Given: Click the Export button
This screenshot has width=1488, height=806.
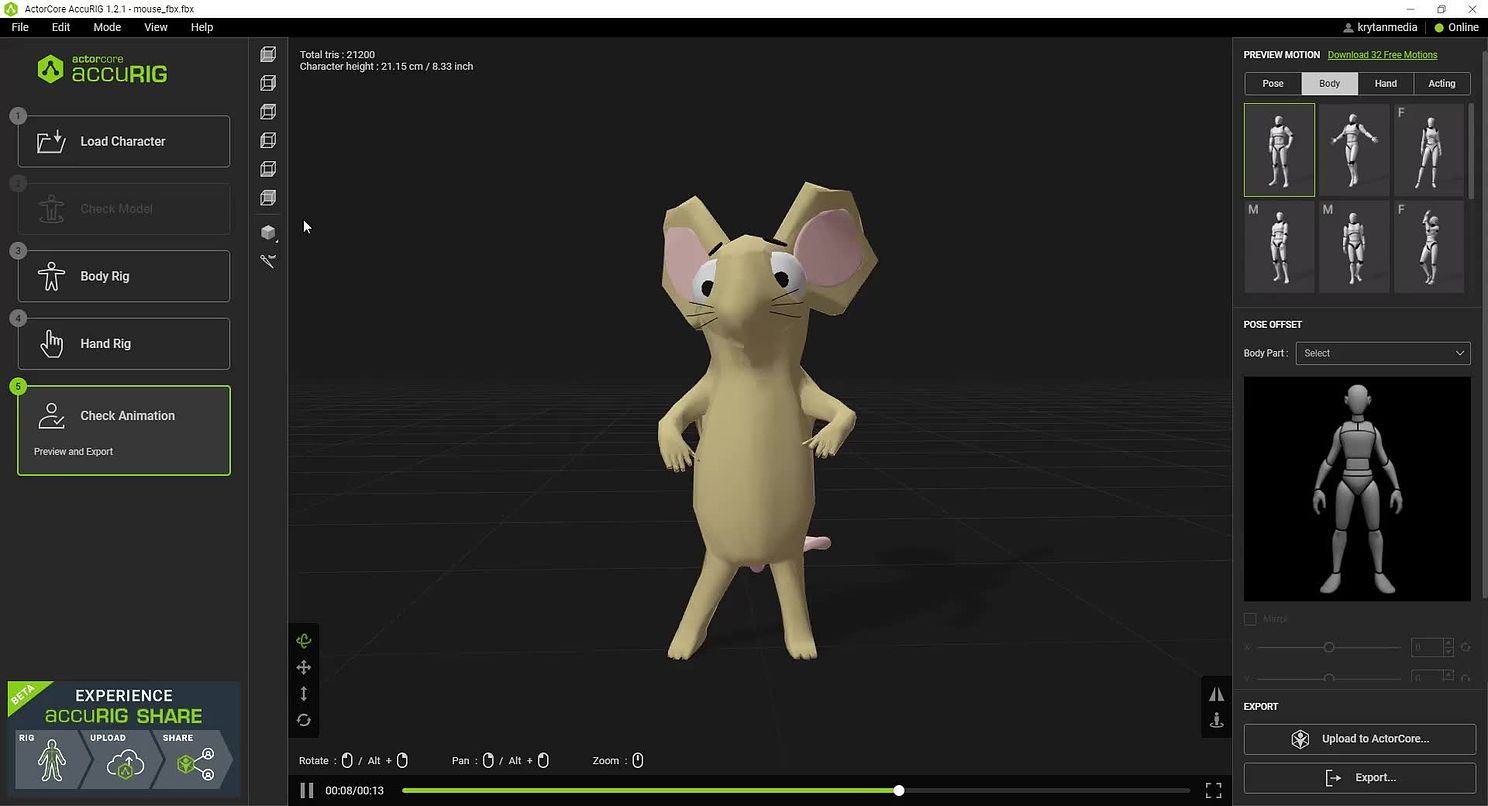Looking at the screenshot, I should pos(1360,778).
